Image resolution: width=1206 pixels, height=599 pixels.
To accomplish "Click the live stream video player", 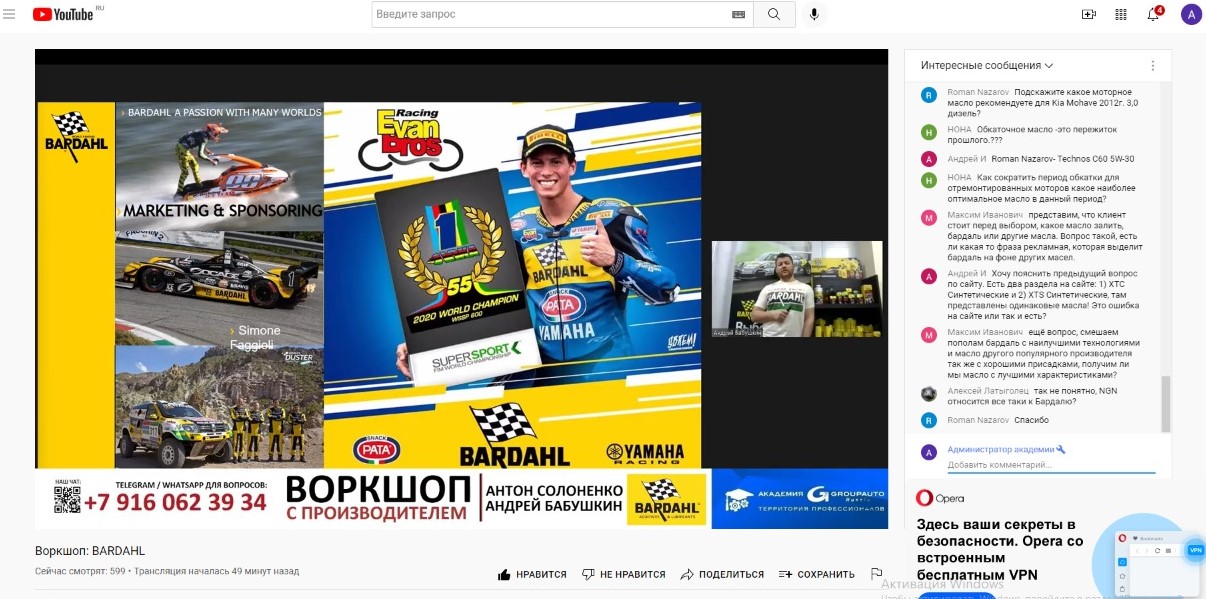I will [461, 289].
